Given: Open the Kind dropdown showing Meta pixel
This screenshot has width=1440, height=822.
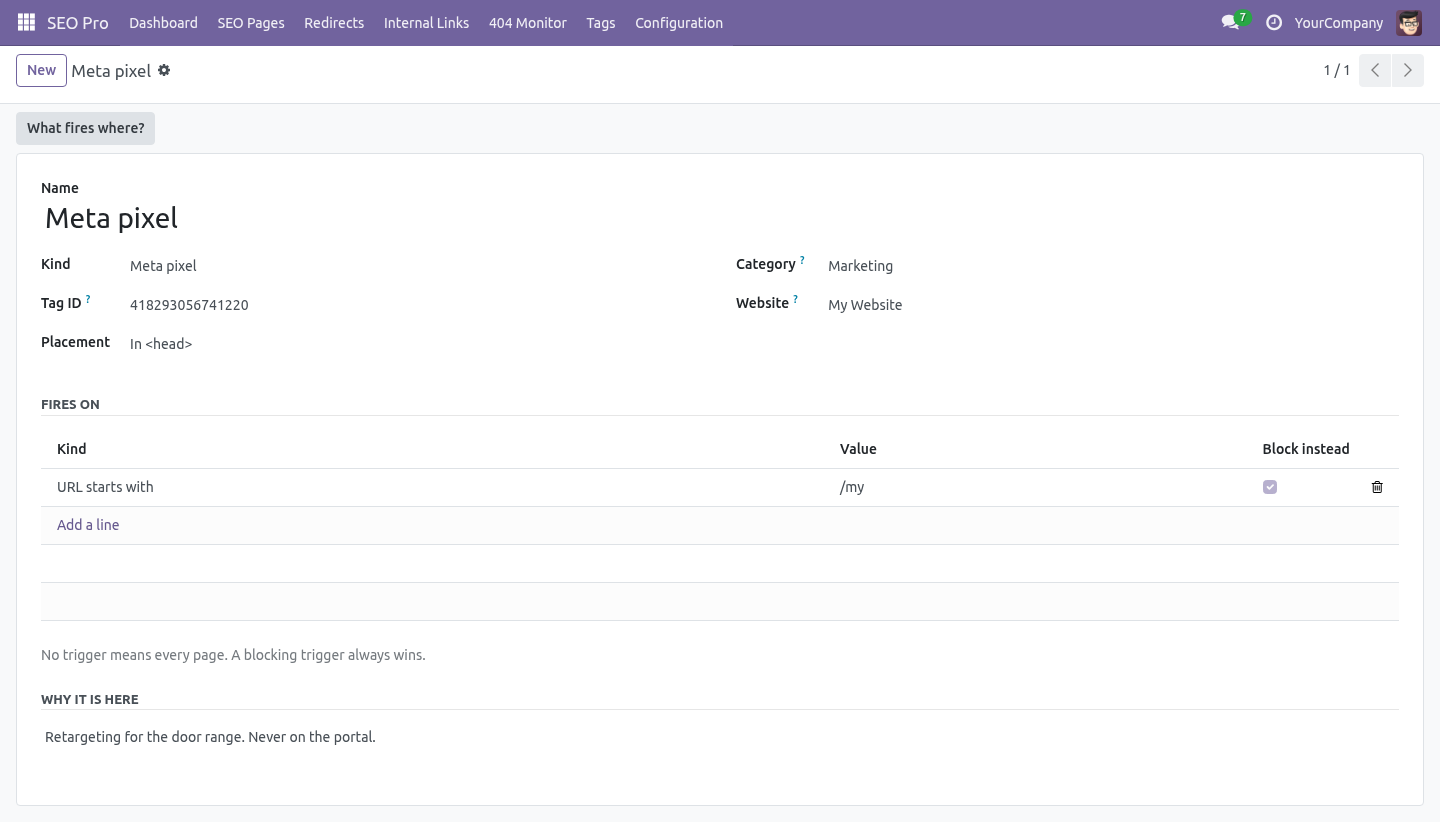Looking at the screenshot, I should coord(417,265).
